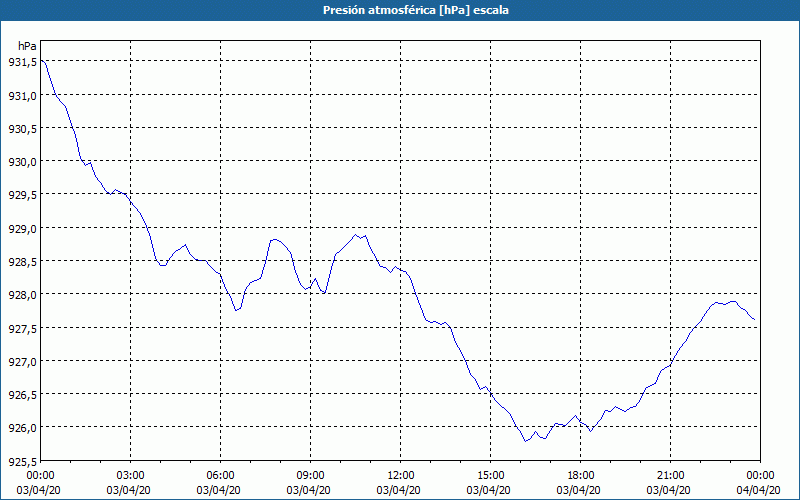Click the "06:00" time label
The height and width of the screenshot is (500, 800).
pyautogui.click(x=220, y=476)
